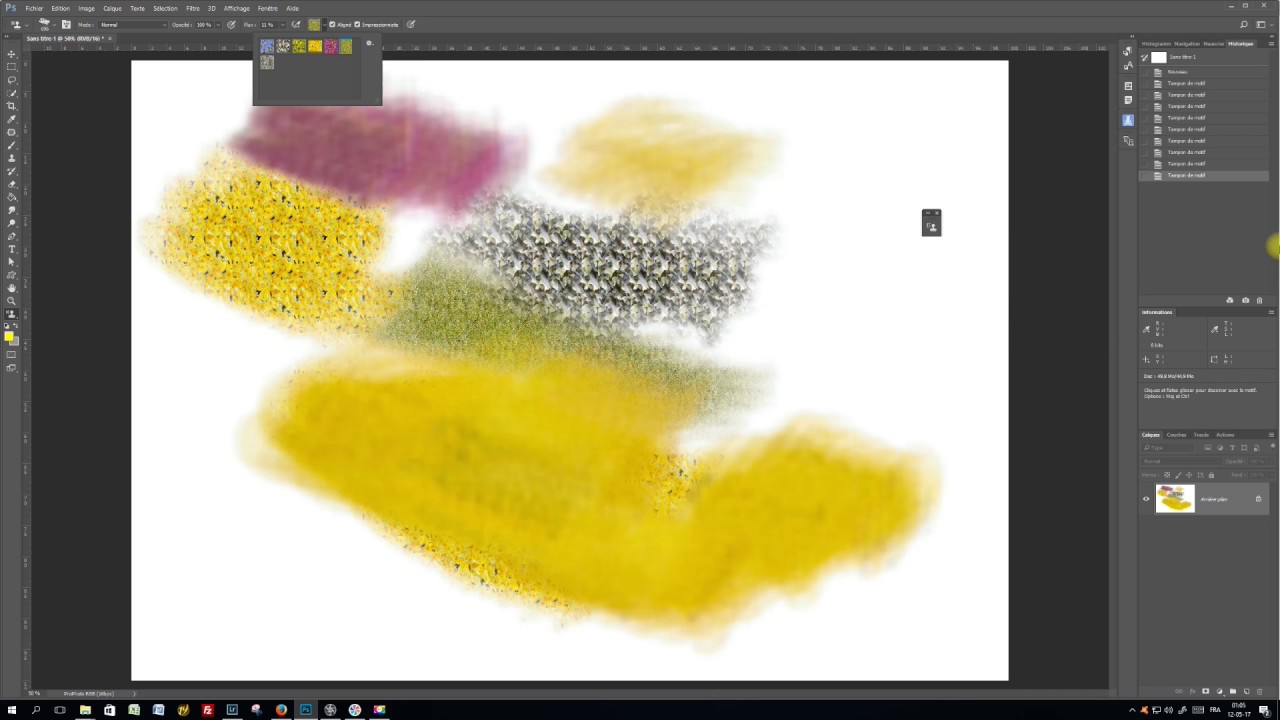1280x720 pixels.
Task: Select the Crop tool
Action: pyautogui.click(x=12, y=106)
